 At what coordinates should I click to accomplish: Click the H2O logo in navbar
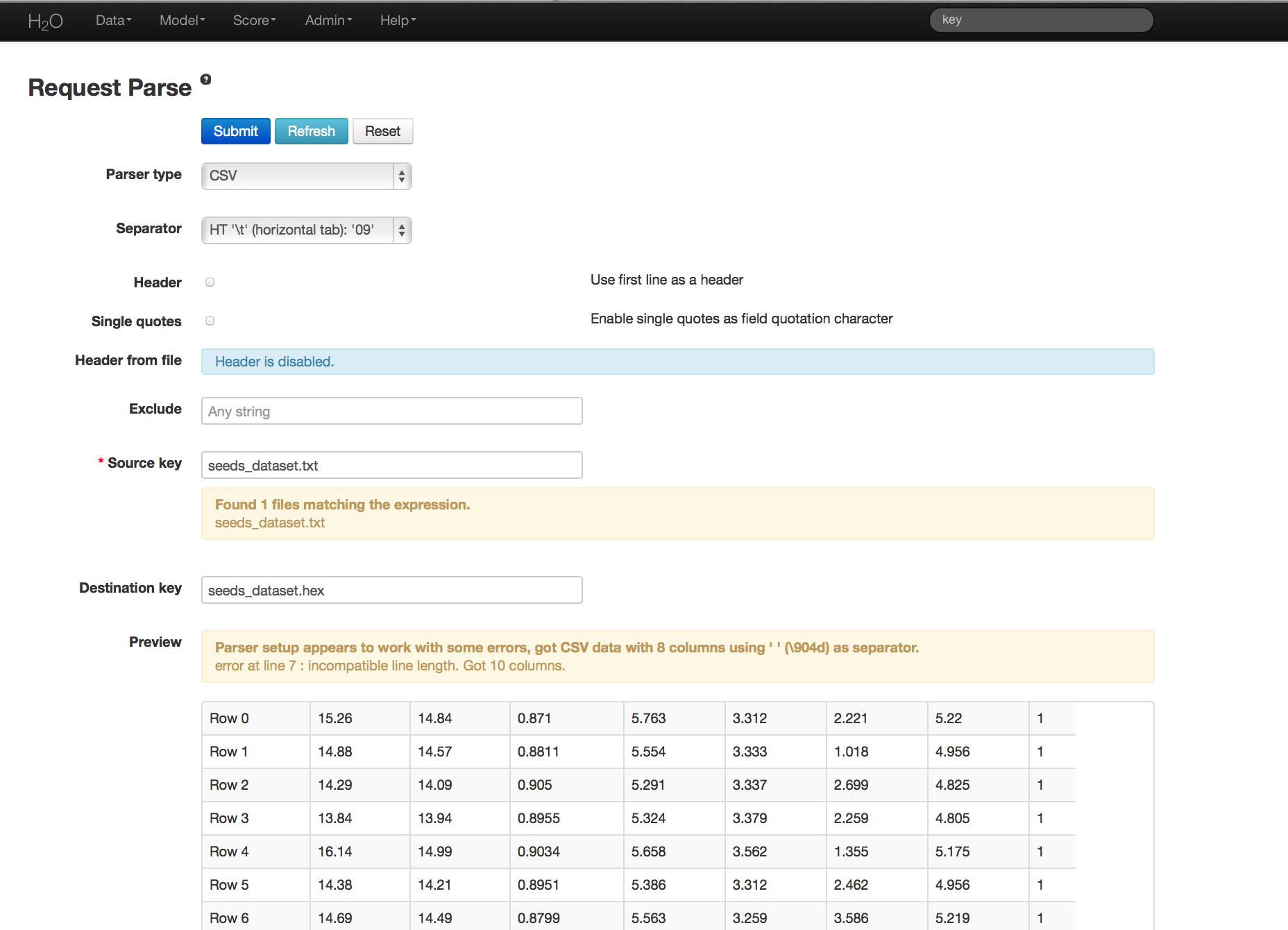point(45,21)
